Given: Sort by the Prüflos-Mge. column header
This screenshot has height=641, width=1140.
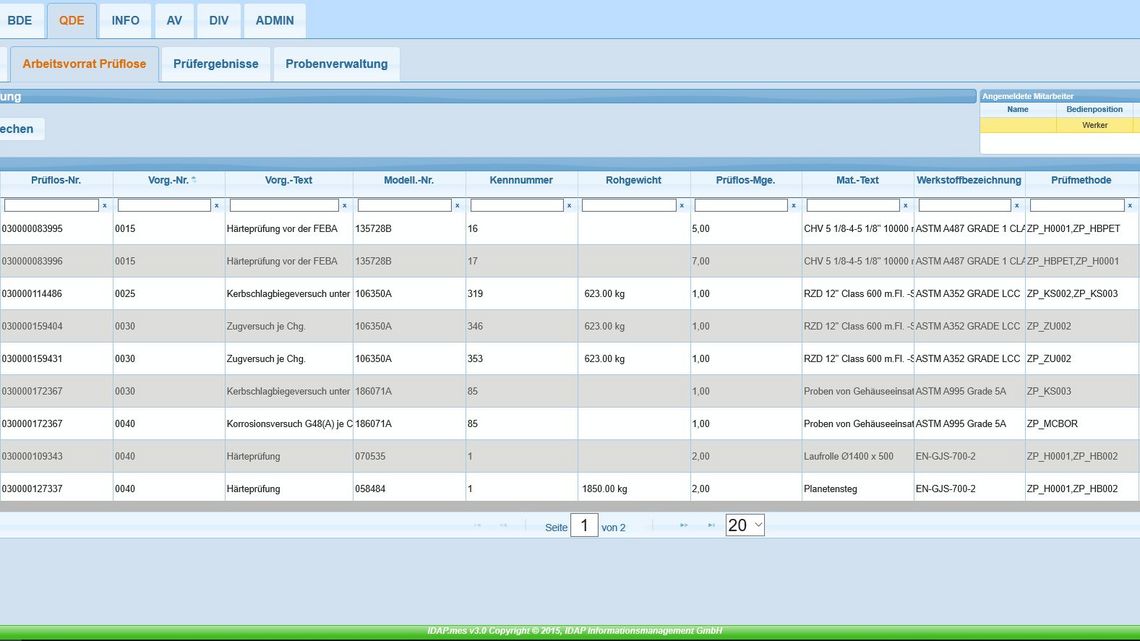Looking at the screenshot, I should click(745, 180).
